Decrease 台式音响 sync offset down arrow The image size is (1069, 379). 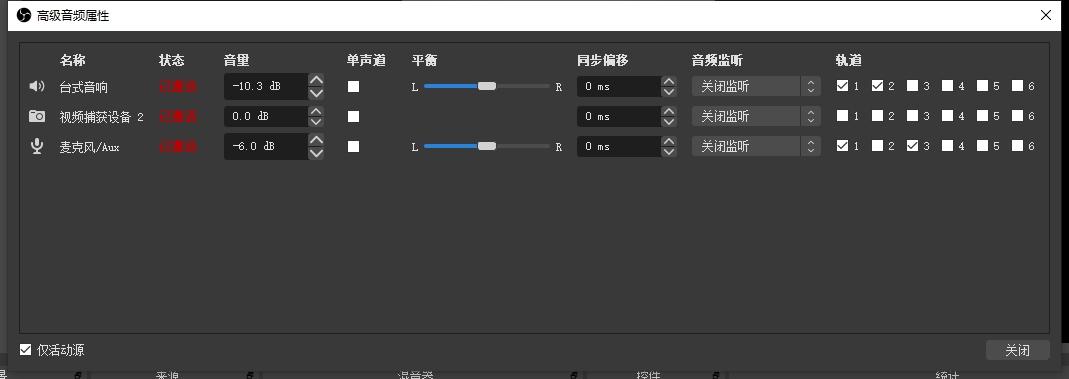point(669,91)
